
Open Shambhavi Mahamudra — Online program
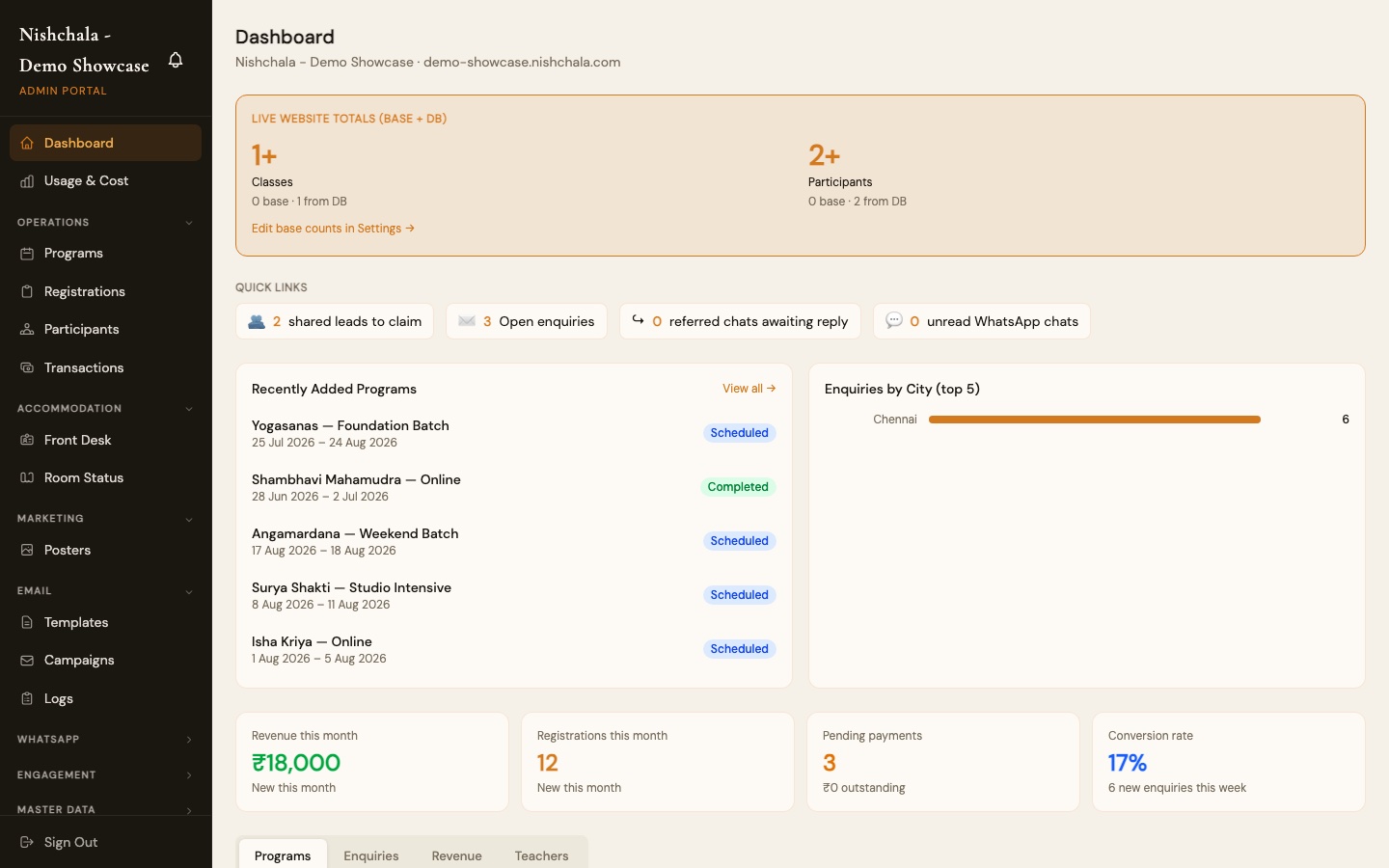click(x=514, y=487)
